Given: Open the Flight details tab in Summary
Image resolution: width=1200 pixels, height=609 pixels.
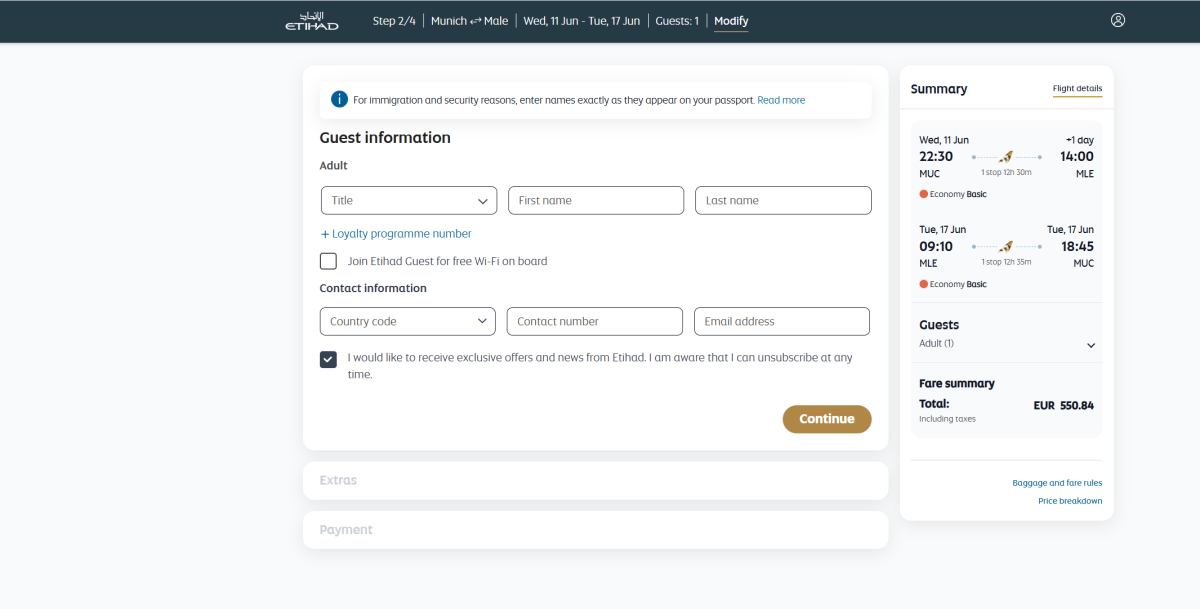Looking at the screenshot, I should [1077, 89].
